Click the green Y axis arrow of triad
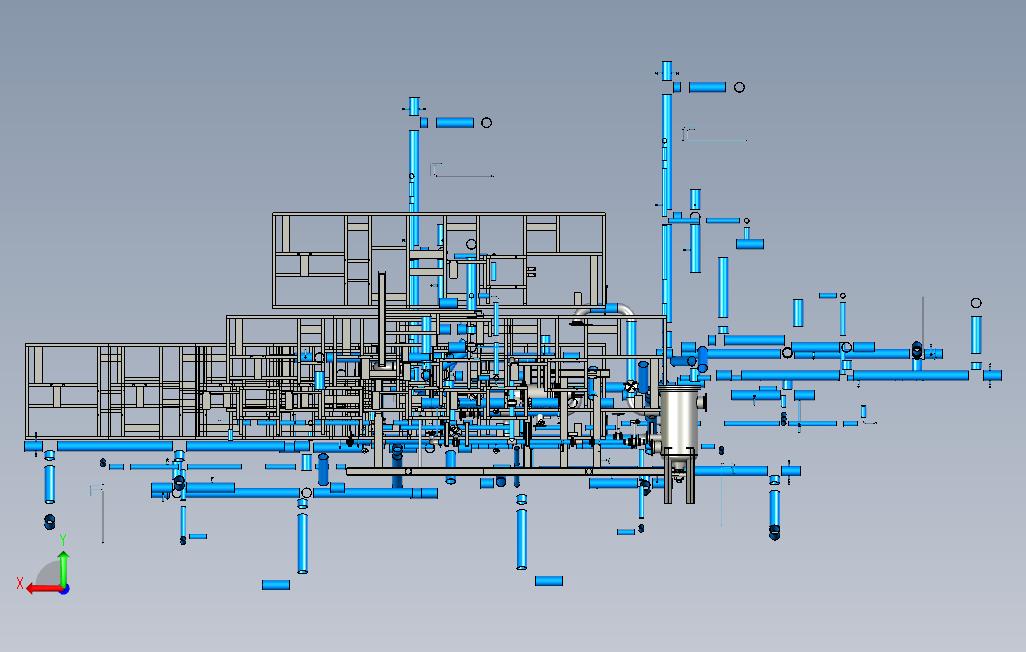 [x=63, y=568]
